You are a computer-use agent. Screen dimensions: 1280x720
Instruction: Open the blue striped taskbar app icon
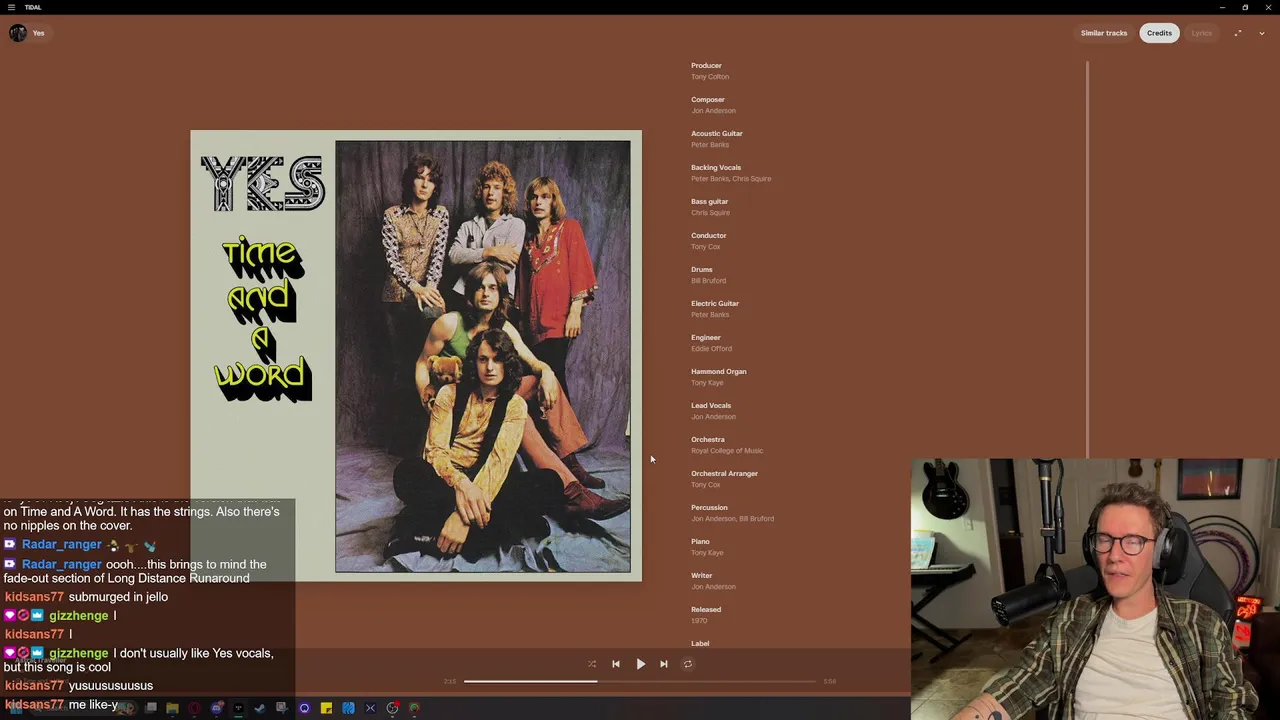coord(348,708)
